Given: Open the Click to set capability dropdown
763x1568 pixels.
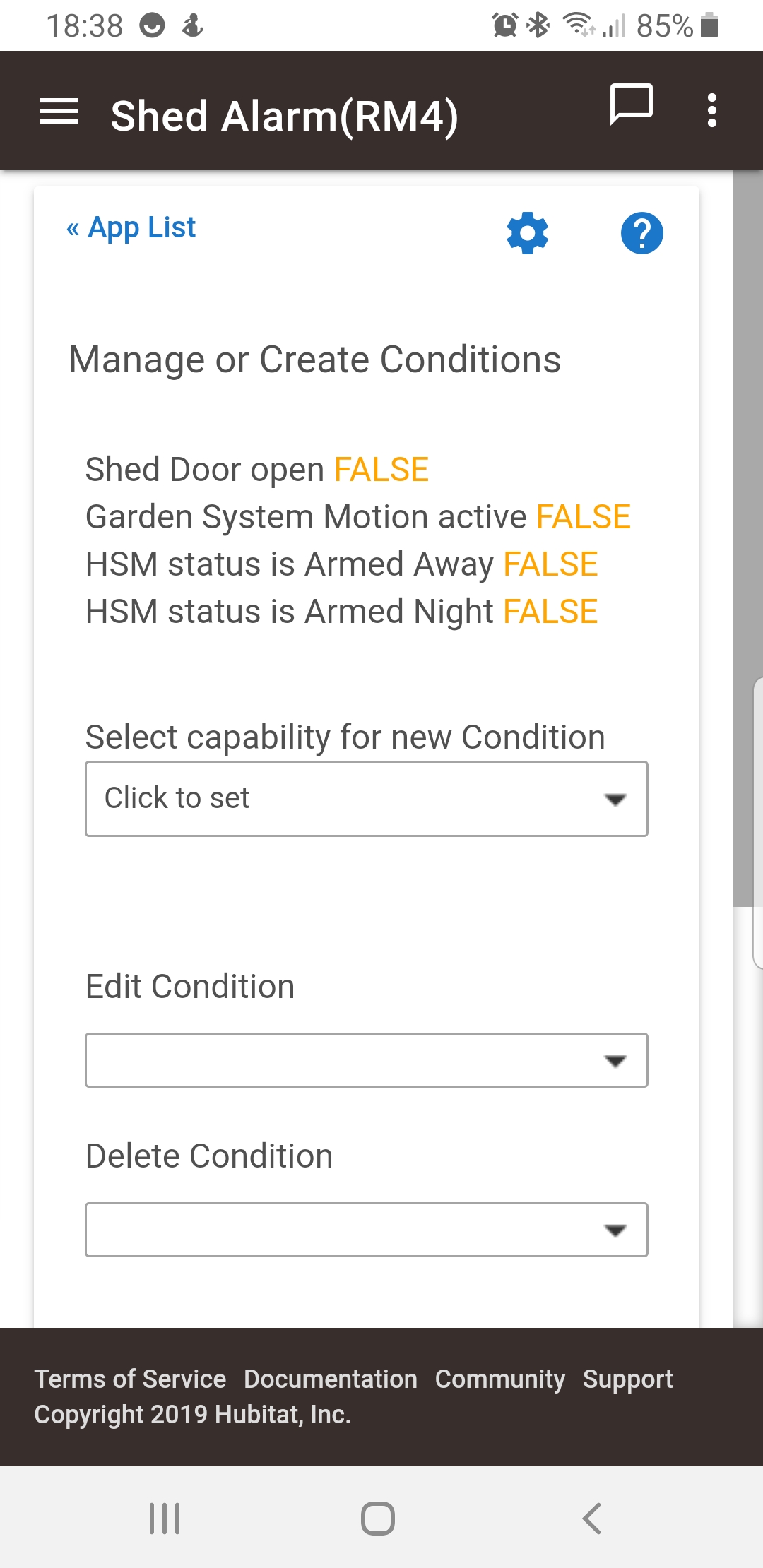Looking at the screenshot, I should pyautogui.click(x=367, y=799).
